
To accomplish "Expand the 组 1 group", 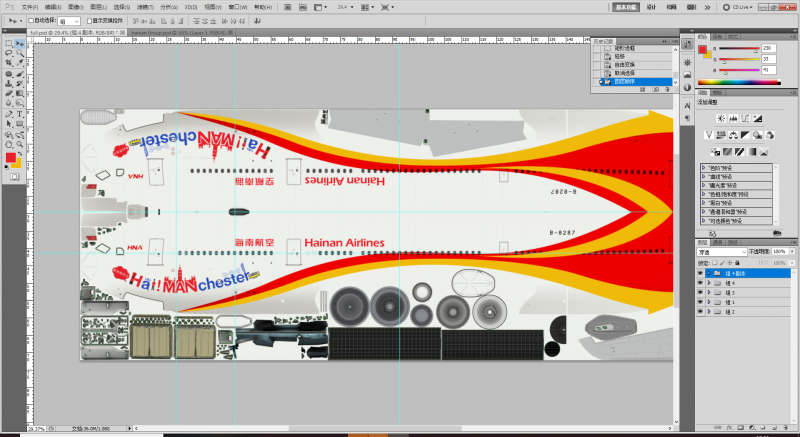I will 709,302.
